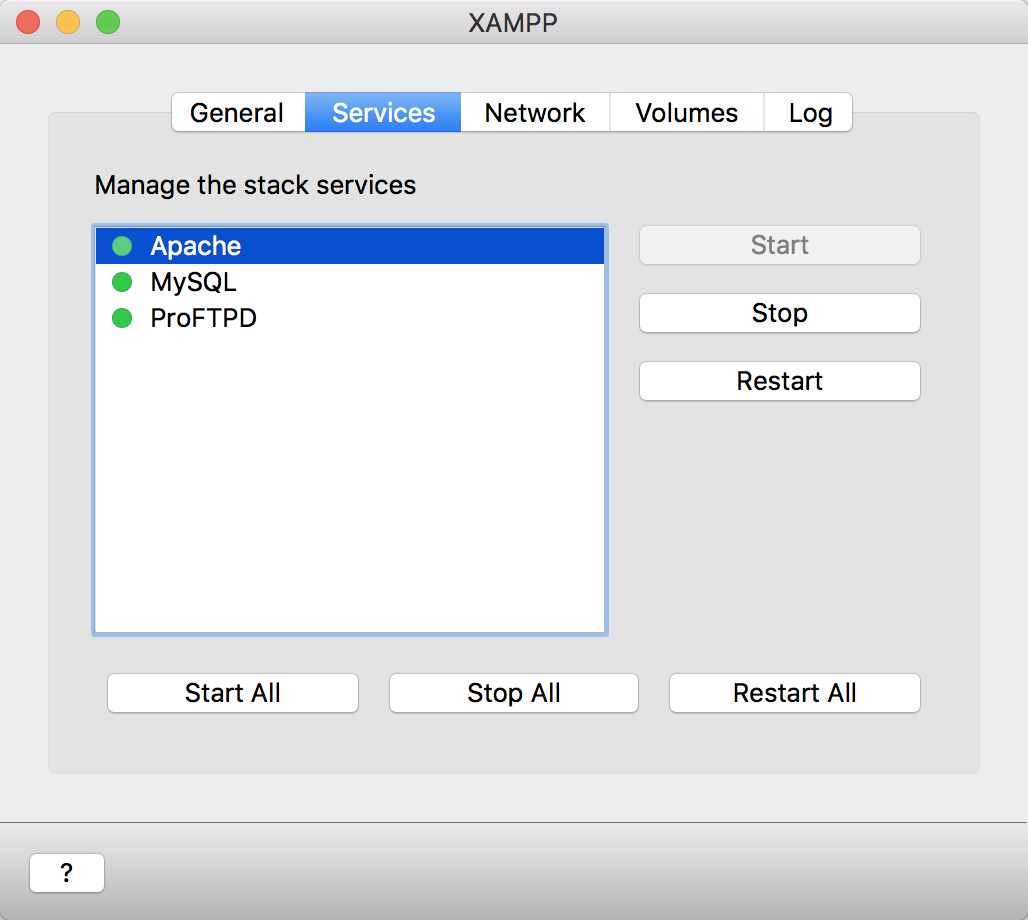This screenshot has width=1028, height=920.
Task: Stop the selected service
Action: click(780, 313)
